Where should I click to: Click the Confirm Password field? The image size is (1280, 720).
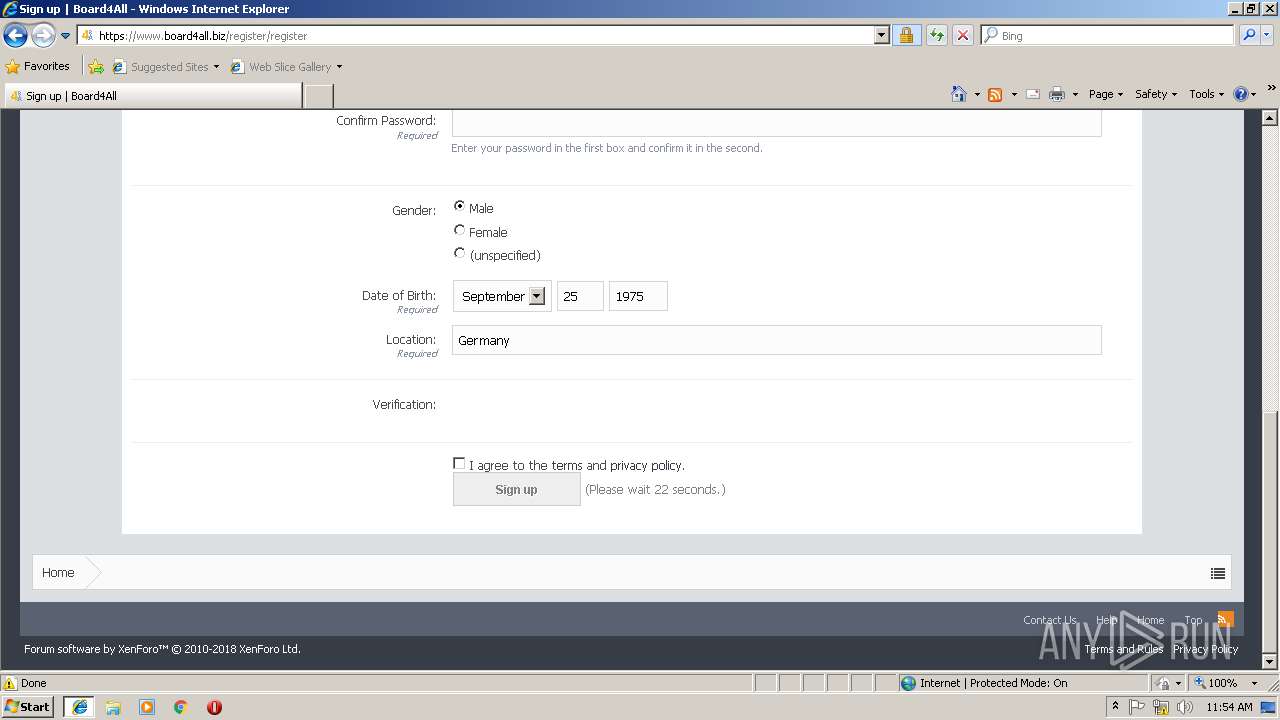(x=776, y=122)
